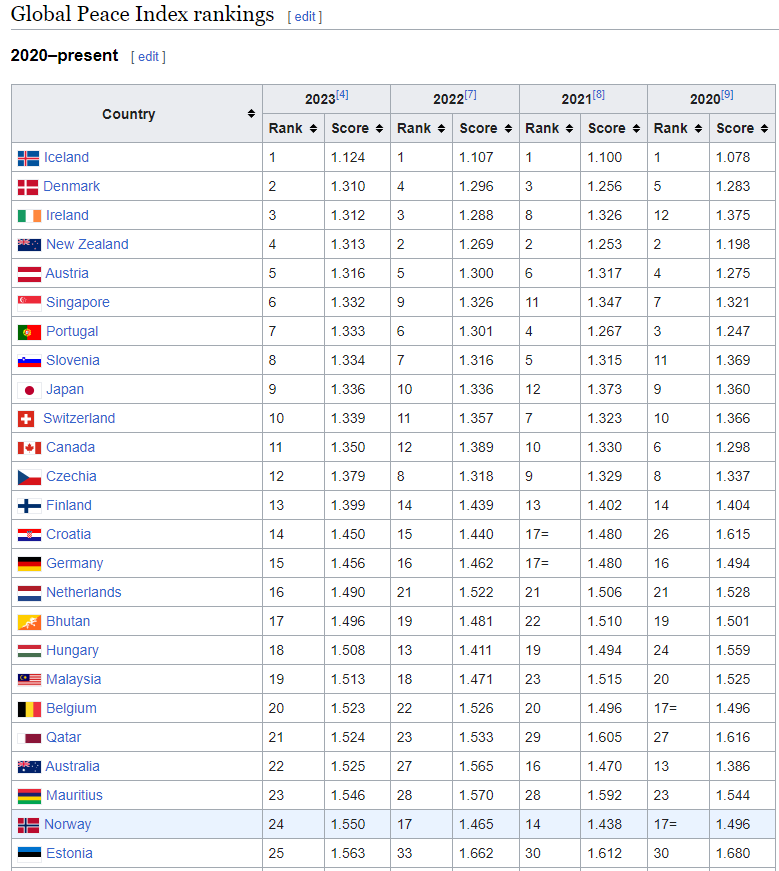This screenshot has width=779, height=871.
Task: Open the Austria article link
Action: [67, 273]
